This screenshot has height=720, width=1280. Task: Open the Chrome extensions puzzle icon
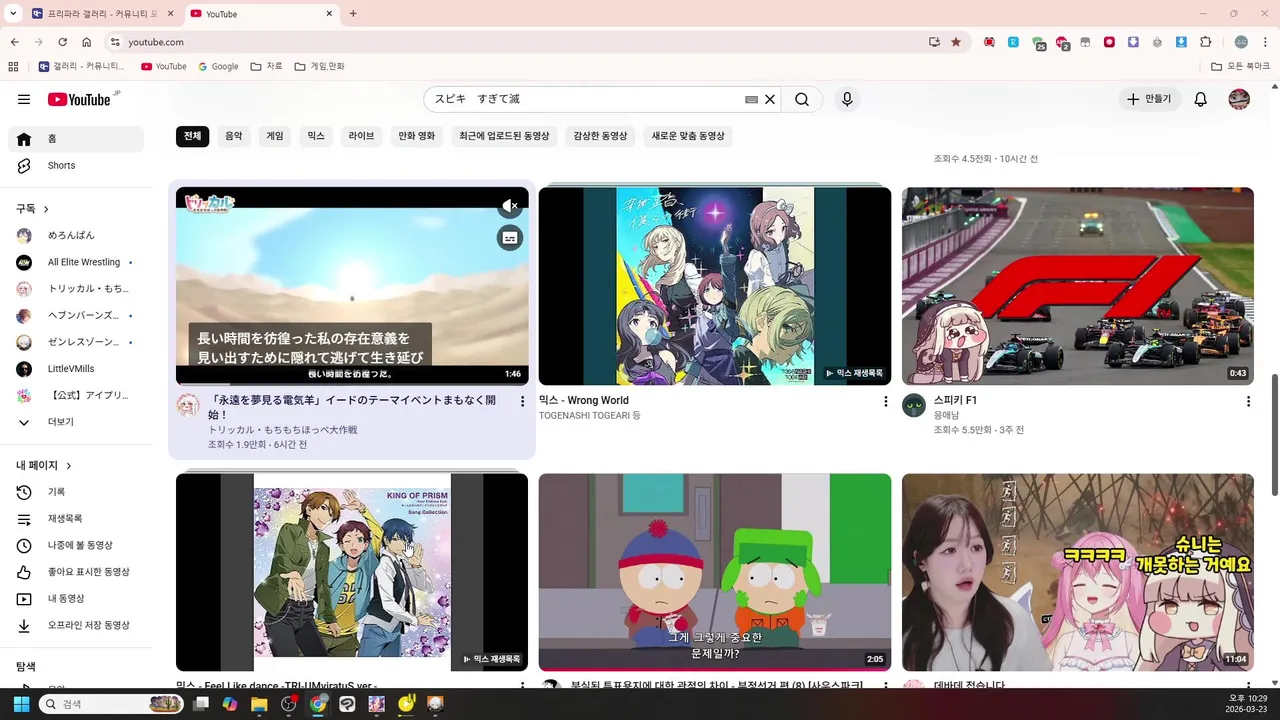[x=1205, y=42]
